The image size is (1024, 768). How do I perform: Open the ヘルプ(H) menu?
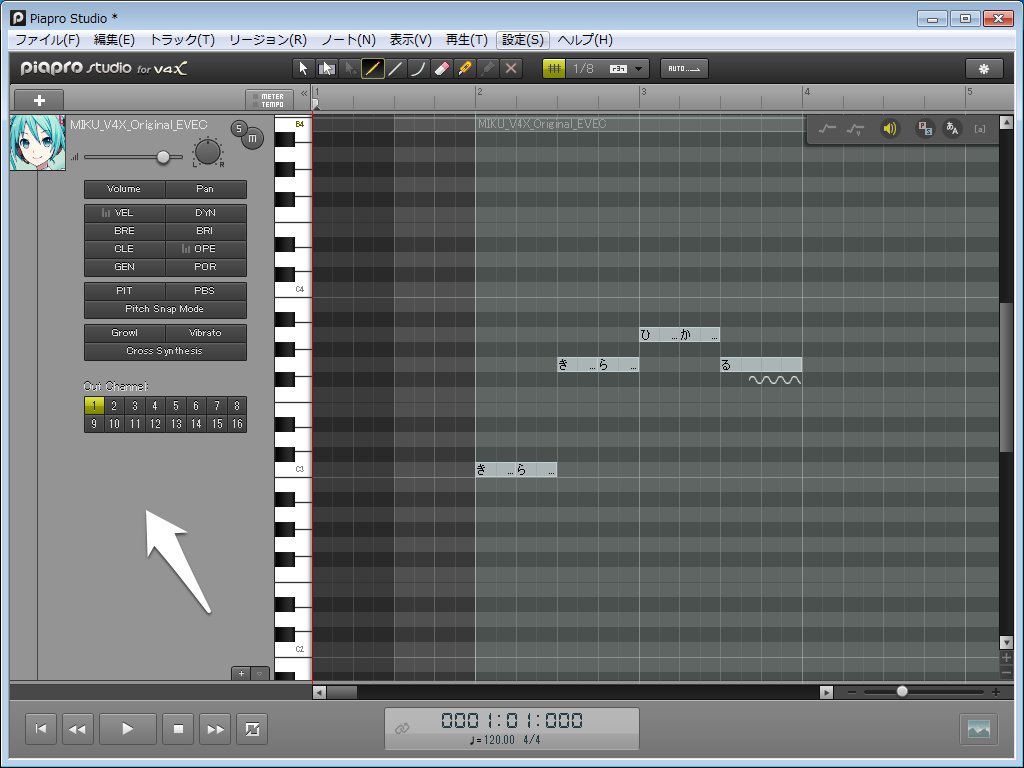pyautogui.click(x=585, y=40)
